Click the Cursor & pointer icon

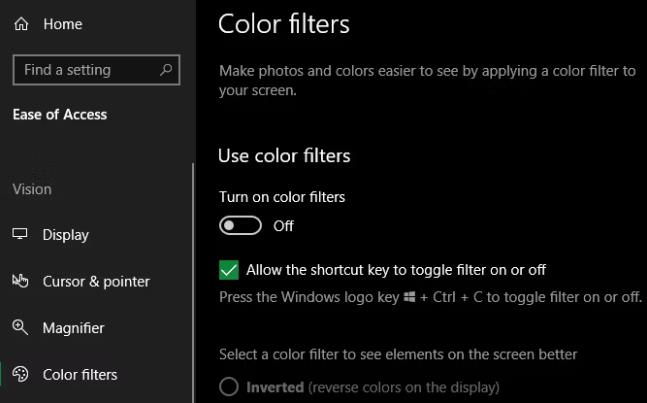click(20, 281)
